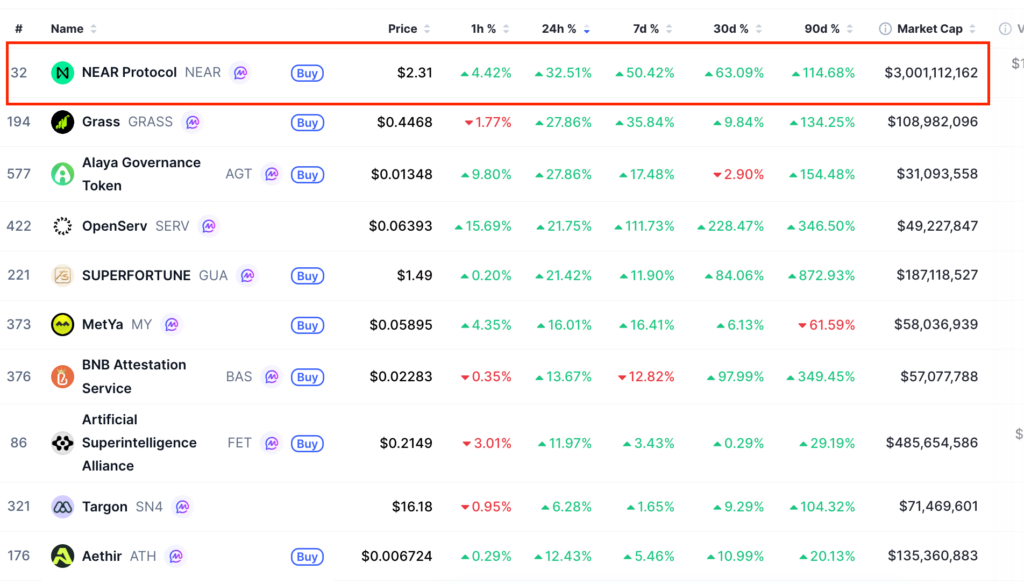Image resolution: width=1024 pixels, height=584 pixels.
Task: Sort table by Market Cap column
Action: (936, 29)
